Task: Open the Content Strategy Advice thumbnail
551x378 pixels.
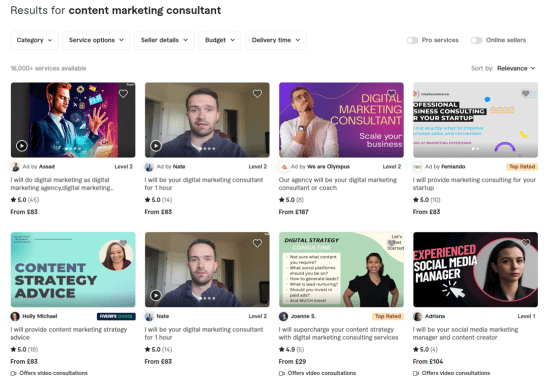Action: pyautogui.click(x=73, y=269)
